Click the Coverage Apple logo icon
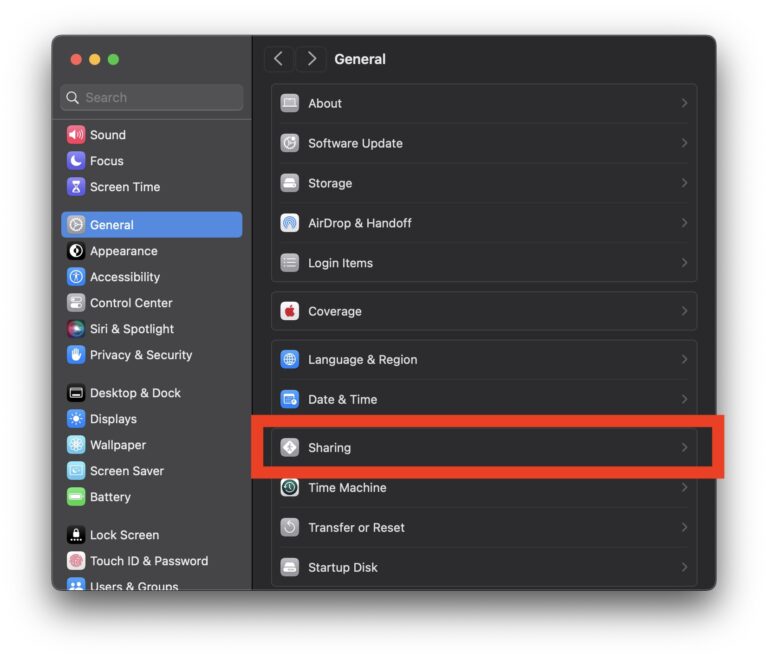The width and height of the screenshot is (768, 659). click(x=289, y=311)
